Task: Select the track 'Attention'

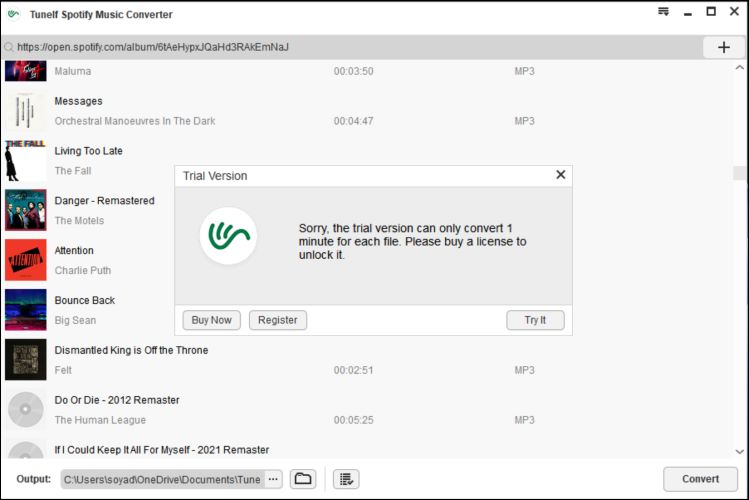Action: click(x=74, y=250)
